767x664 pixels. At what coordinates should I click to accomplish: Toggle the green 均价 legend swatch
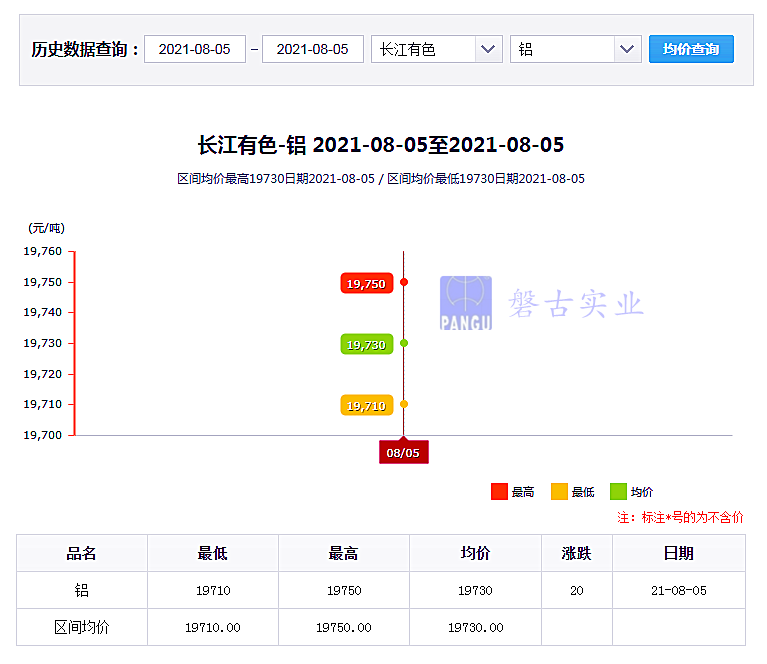point(618,492)
